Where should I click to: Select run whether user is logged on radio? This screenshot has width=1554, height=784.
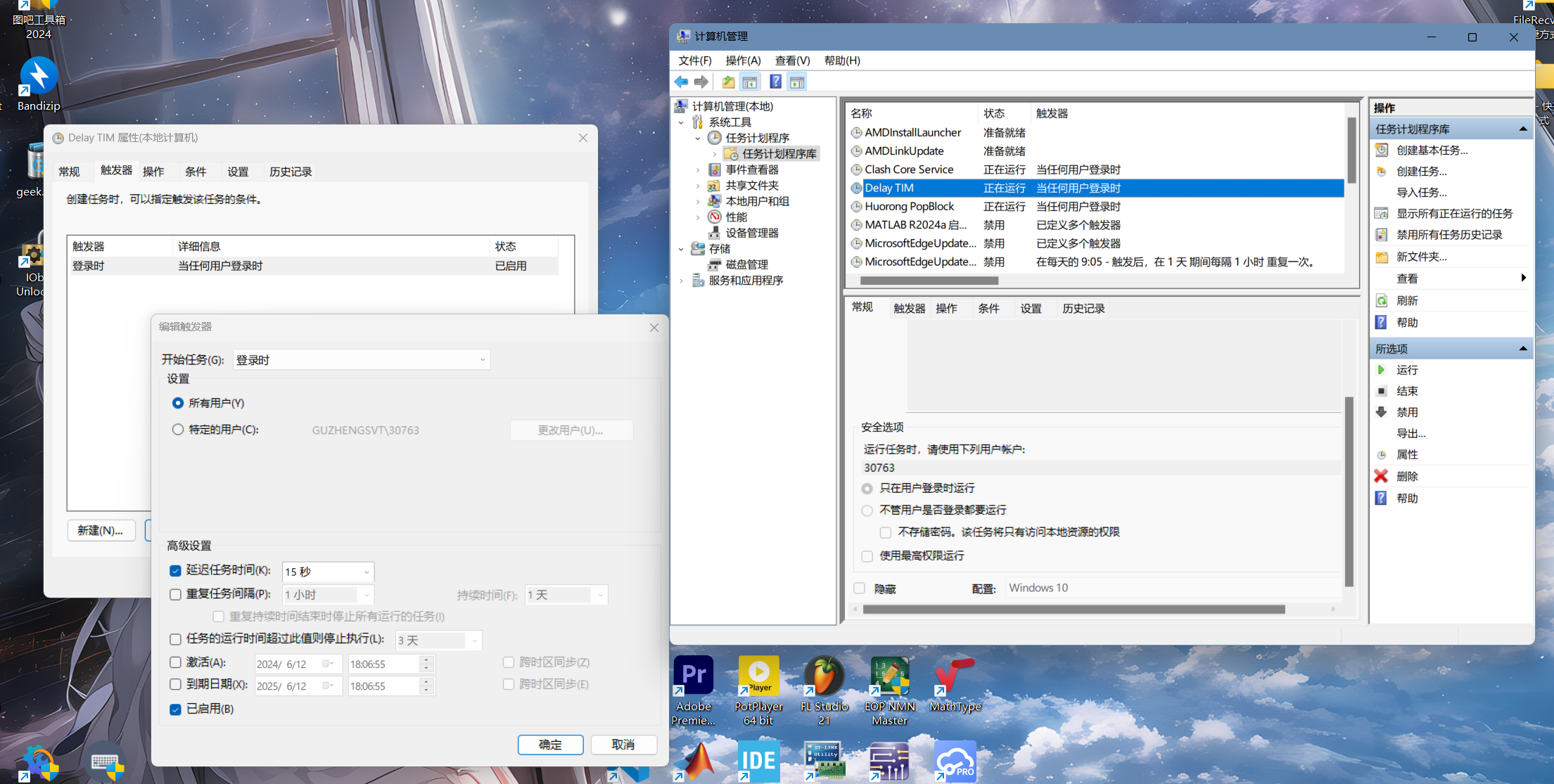click(867, 510)
